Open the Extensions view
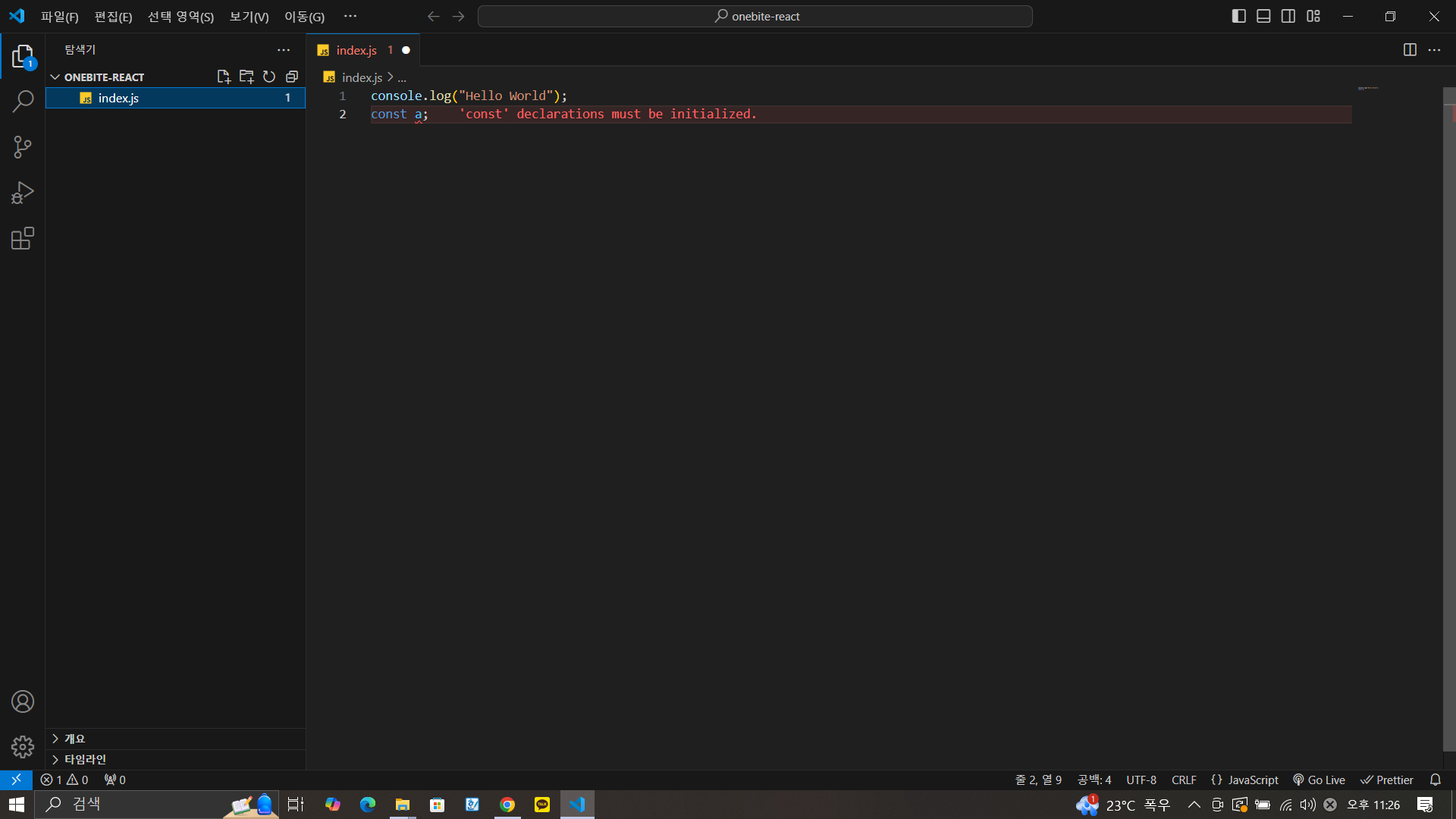 click(x=23, y=239)
